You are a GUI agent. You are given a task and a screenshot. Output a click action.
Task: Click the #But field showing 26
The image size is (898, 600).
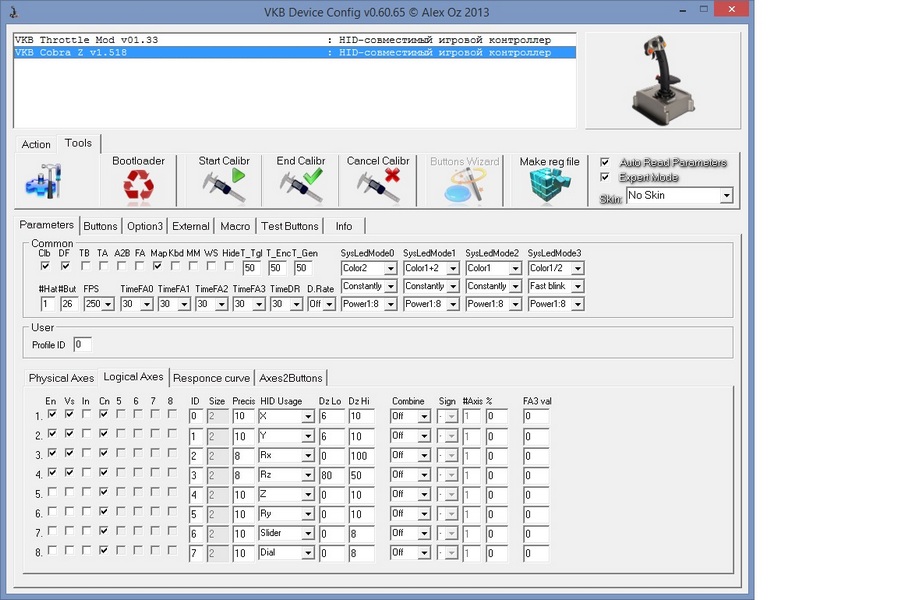click(69, 304)
